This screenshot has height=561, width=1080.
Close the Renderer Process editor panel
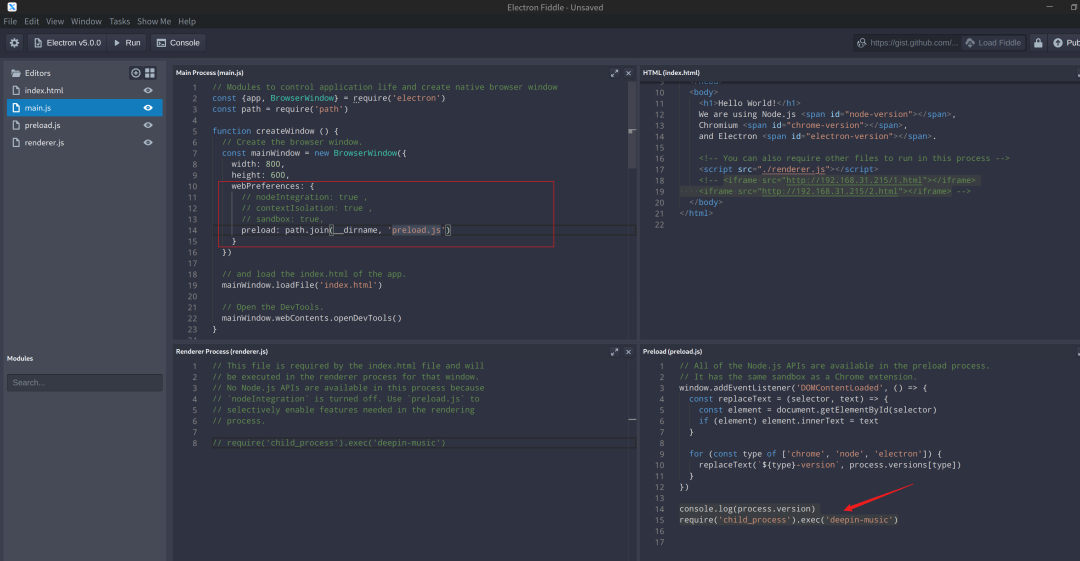[628, 352]
